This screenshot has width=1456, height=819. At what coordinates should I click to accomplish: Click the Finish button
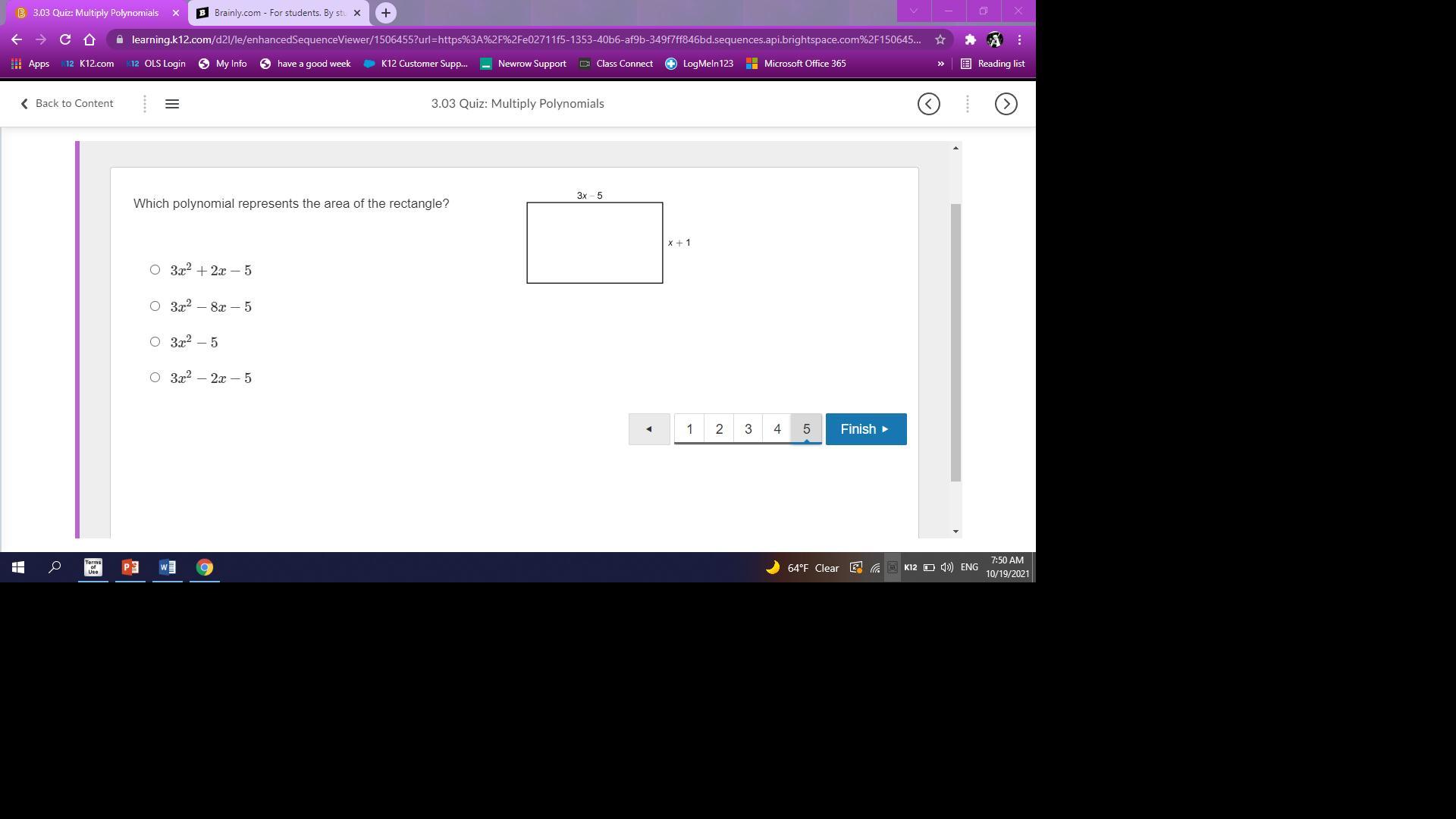tap(865, 429)
